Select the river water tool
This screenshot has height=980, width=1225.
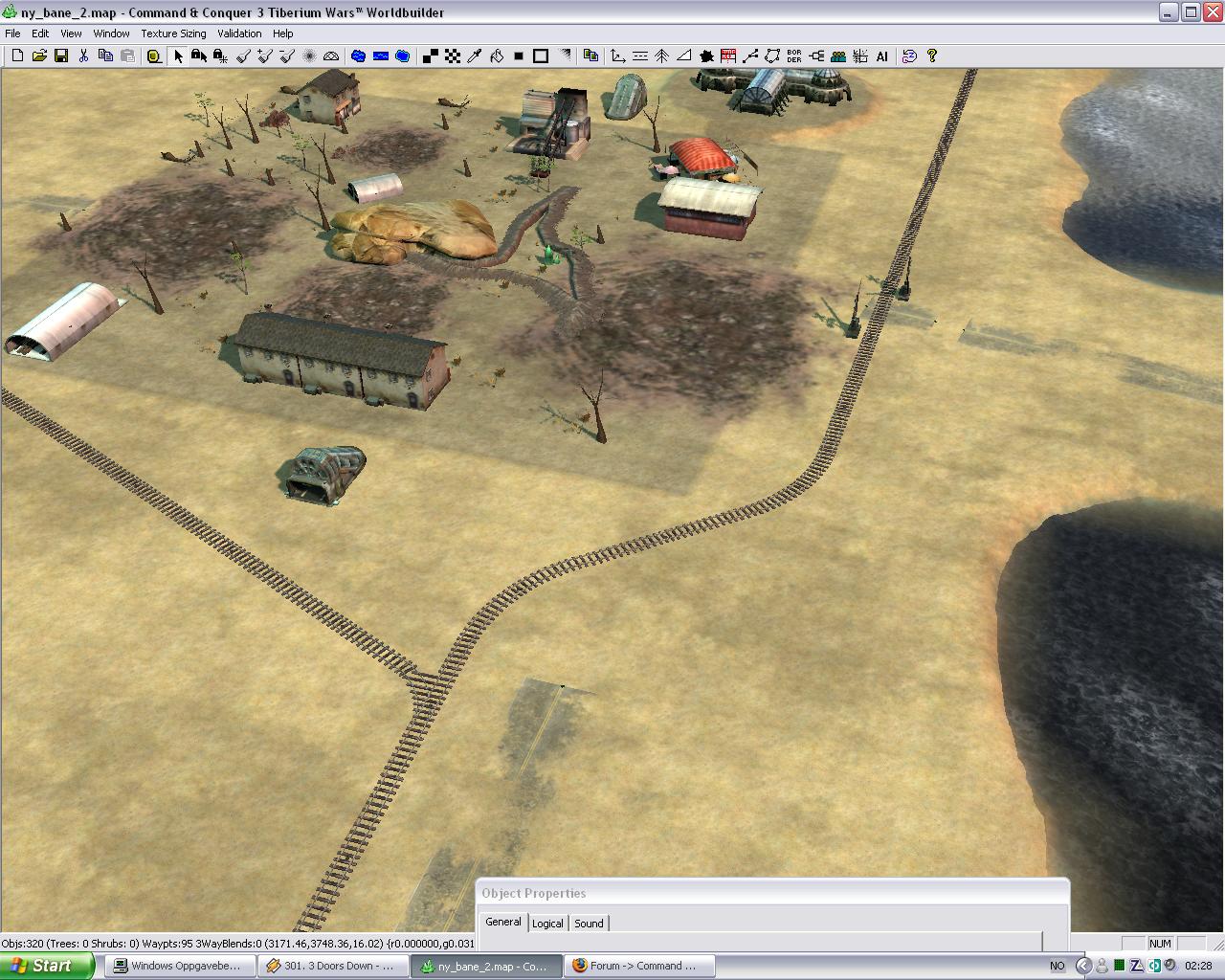[380, 56]
